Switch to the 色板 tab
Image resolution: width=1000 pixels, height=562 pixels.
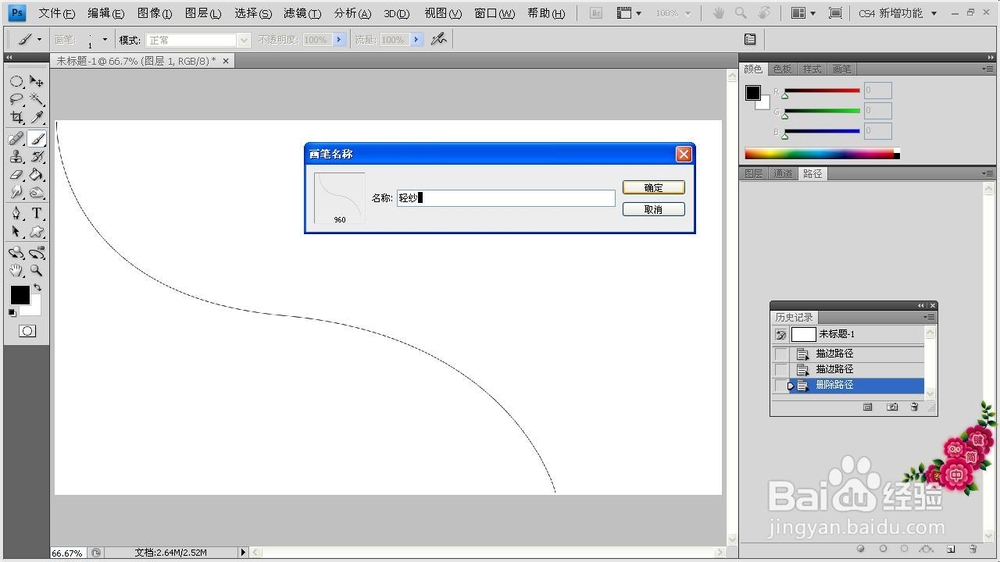coord(782,69)
